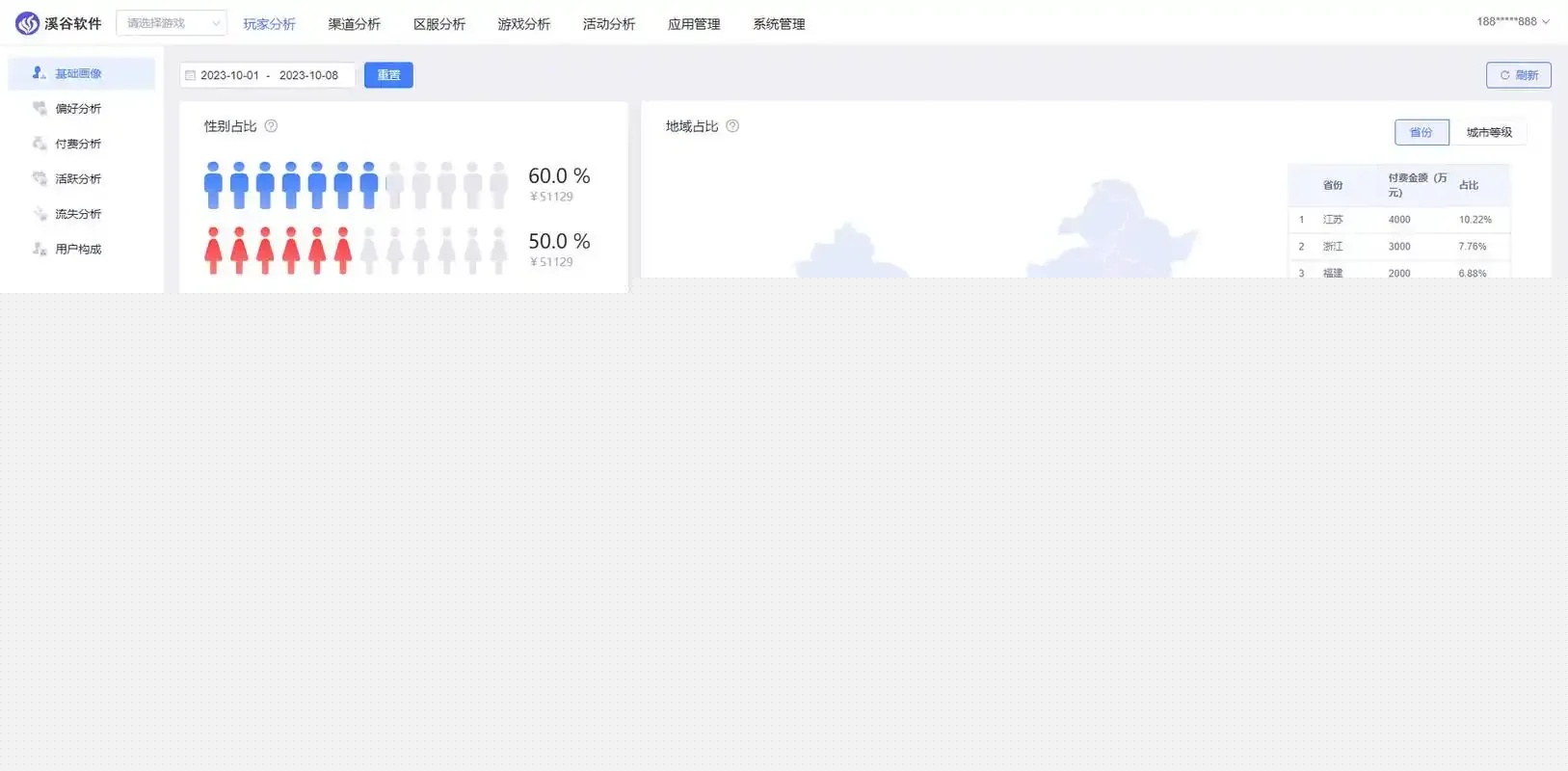Select 基础画像 label in the sidebar
1568x771 pixels.
[x=78, y=73]
